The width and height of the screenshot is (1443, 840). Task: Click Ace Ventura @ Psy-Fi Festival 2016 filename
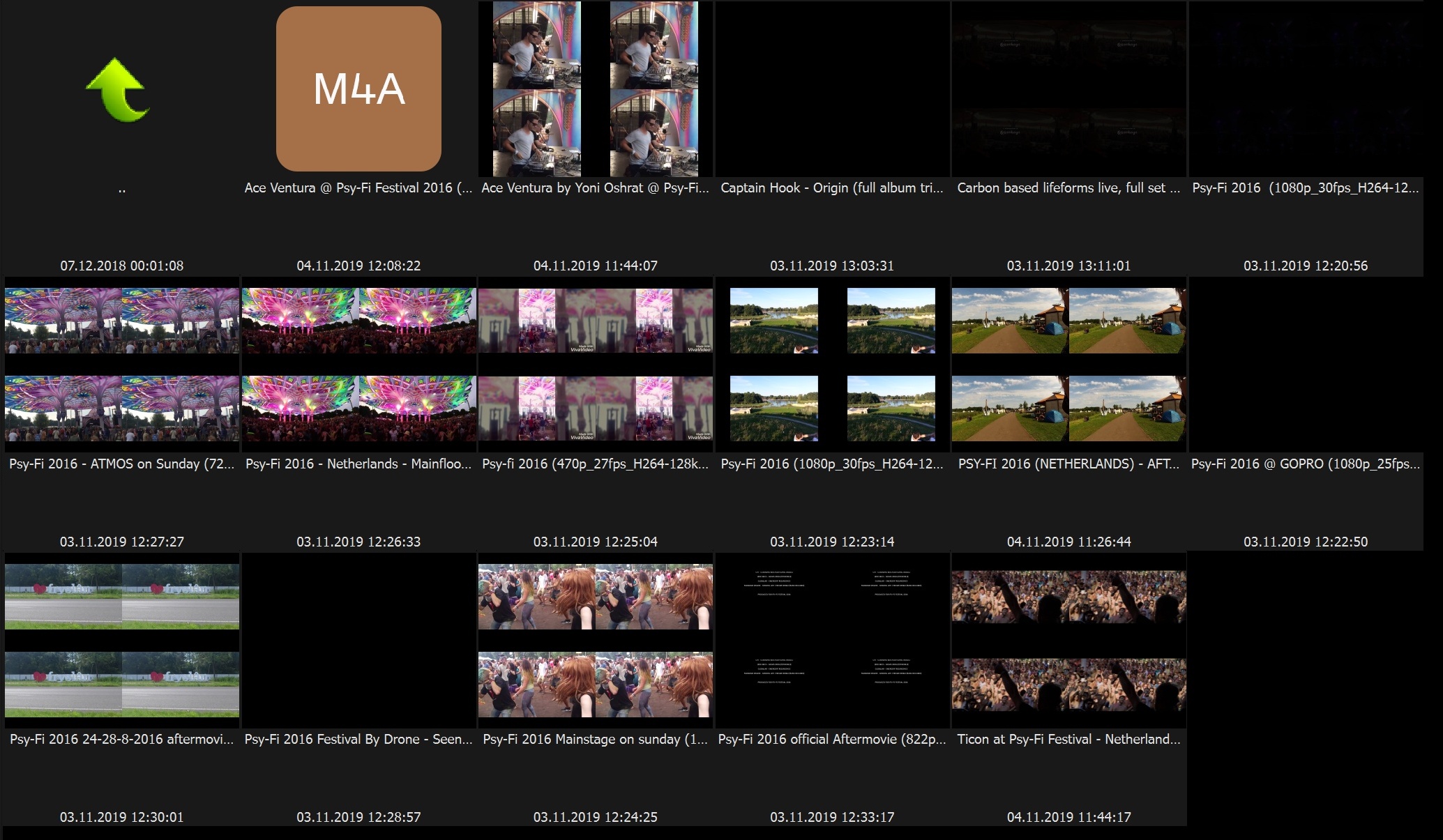(x=358, y=188)
